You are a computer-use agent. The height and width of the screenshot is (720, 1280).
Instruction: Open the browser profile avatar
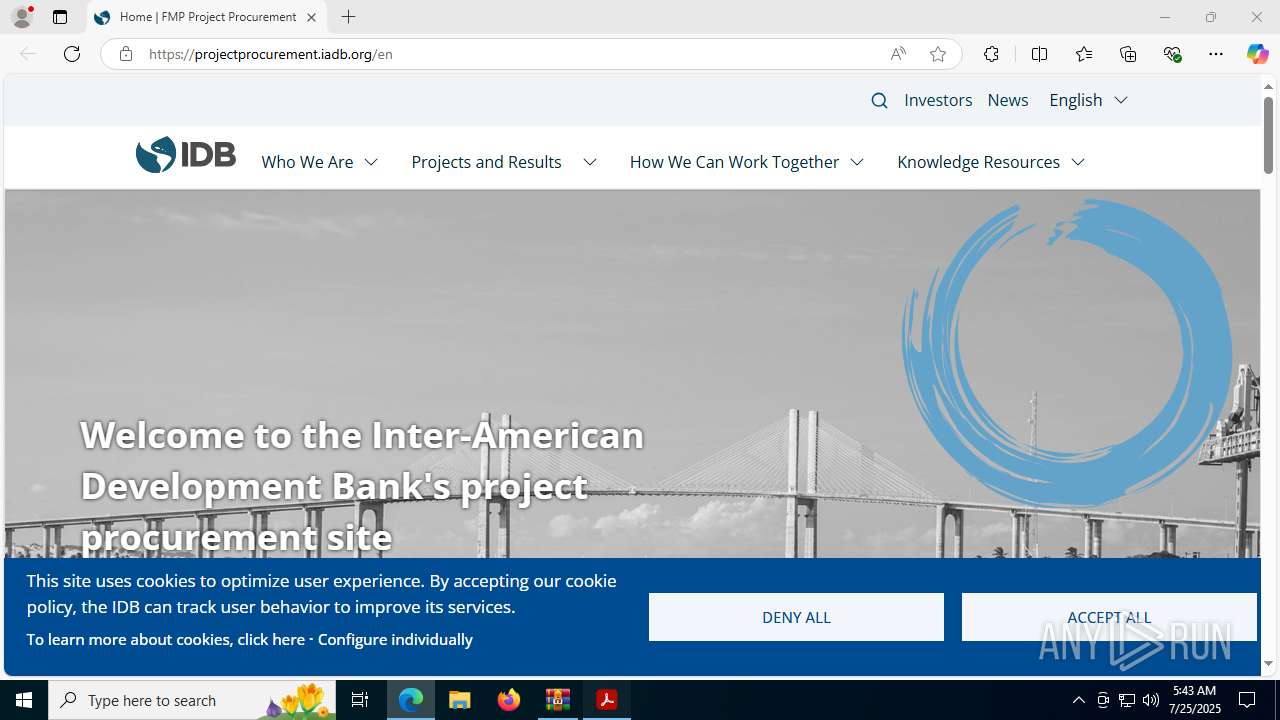click(22, 17)
